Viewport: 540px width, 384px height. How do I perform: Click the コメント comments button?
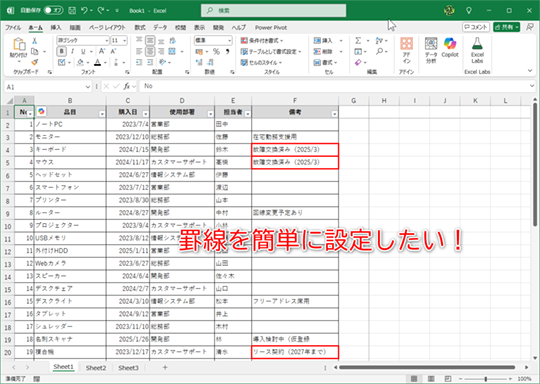(x=476, y=27)
